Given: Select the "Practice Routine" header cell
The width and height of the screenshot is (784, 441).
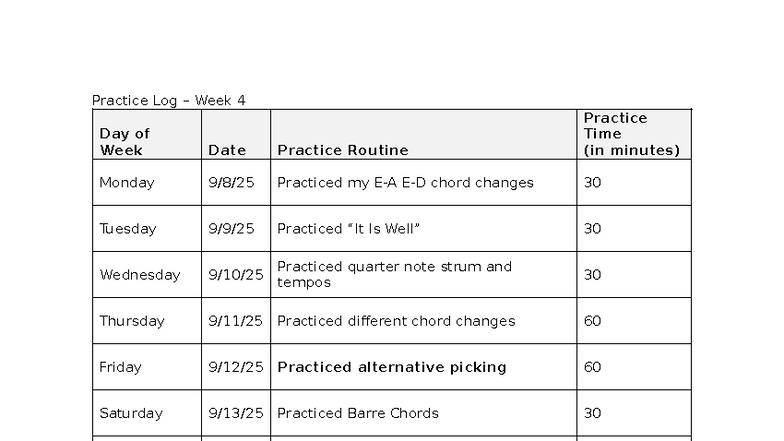Looking at the screenshot, I should [342, 150].
